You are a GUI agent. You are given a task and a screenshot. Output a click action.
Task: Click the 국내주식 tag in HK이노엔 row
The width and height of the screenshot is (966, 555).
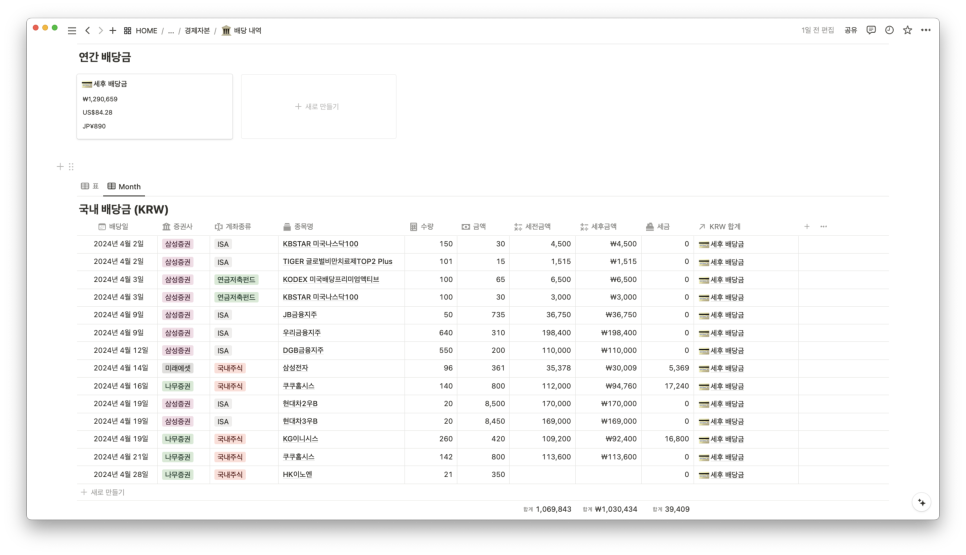coord(230,475)
